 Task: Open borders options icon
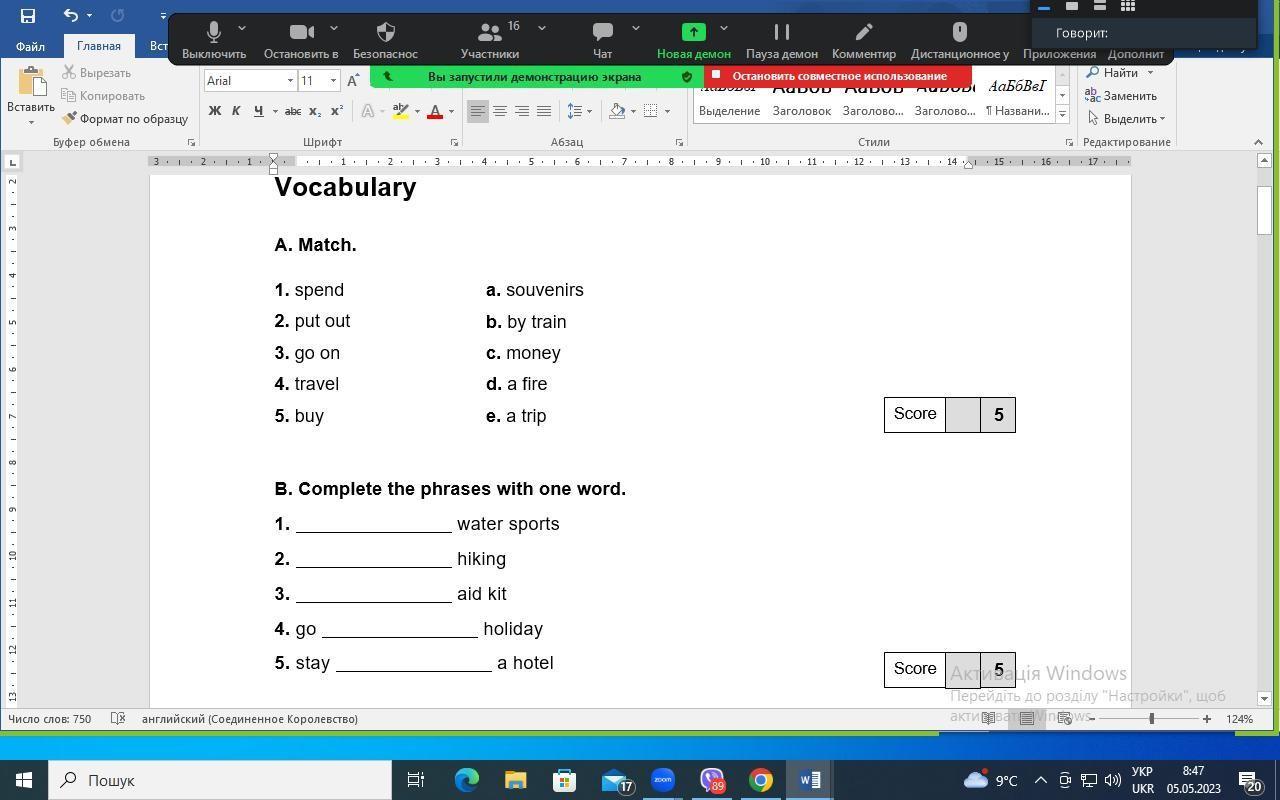point(651,111)
